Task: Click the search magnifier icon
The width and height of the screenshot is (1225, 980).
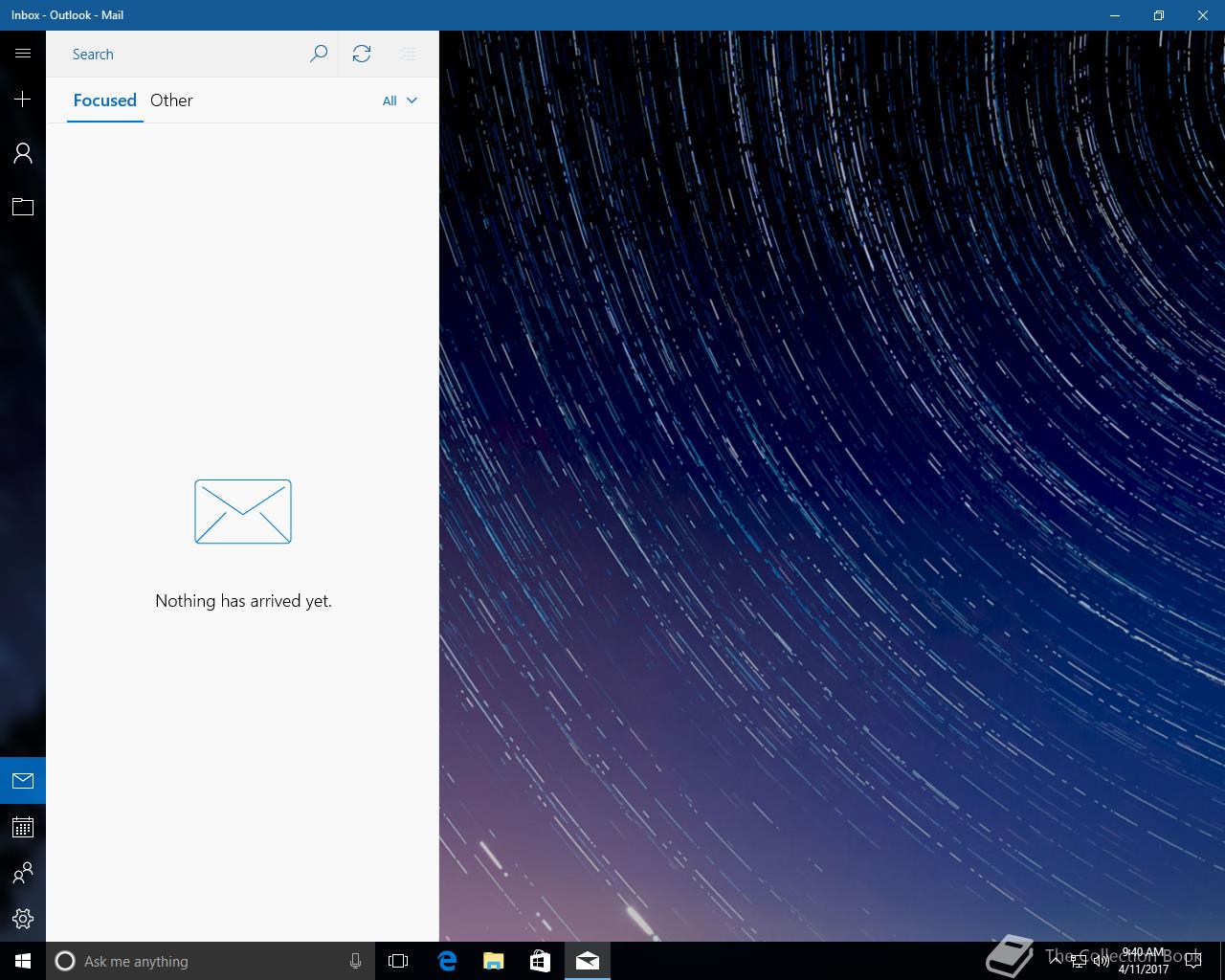Action: 319,54
